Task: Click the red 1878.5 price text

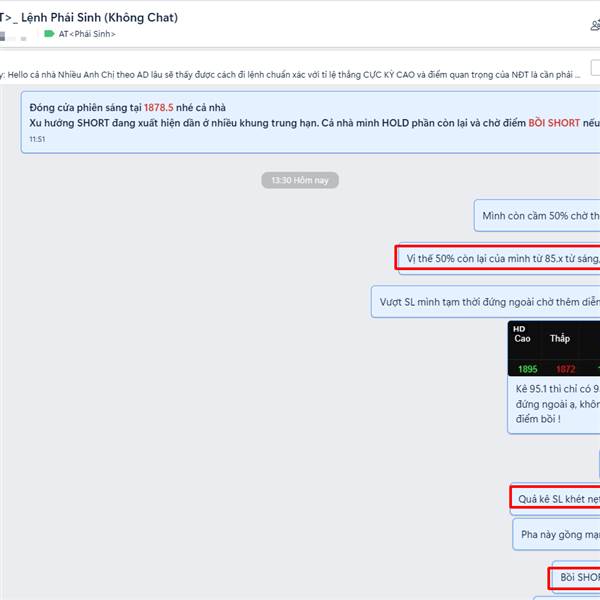Action: 158,108
